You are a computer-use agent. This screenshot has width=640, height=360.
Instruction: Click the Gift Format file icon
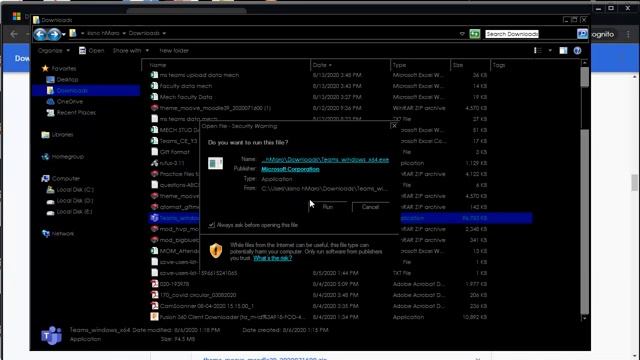154,152
